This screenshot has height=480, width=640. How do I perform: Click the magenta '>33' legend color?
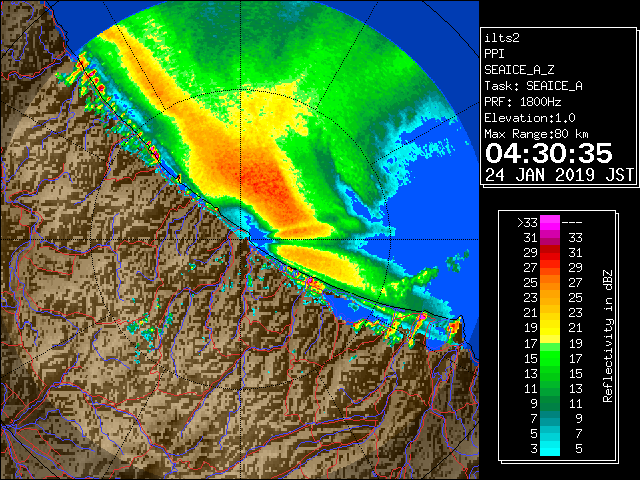pos(550,222)
